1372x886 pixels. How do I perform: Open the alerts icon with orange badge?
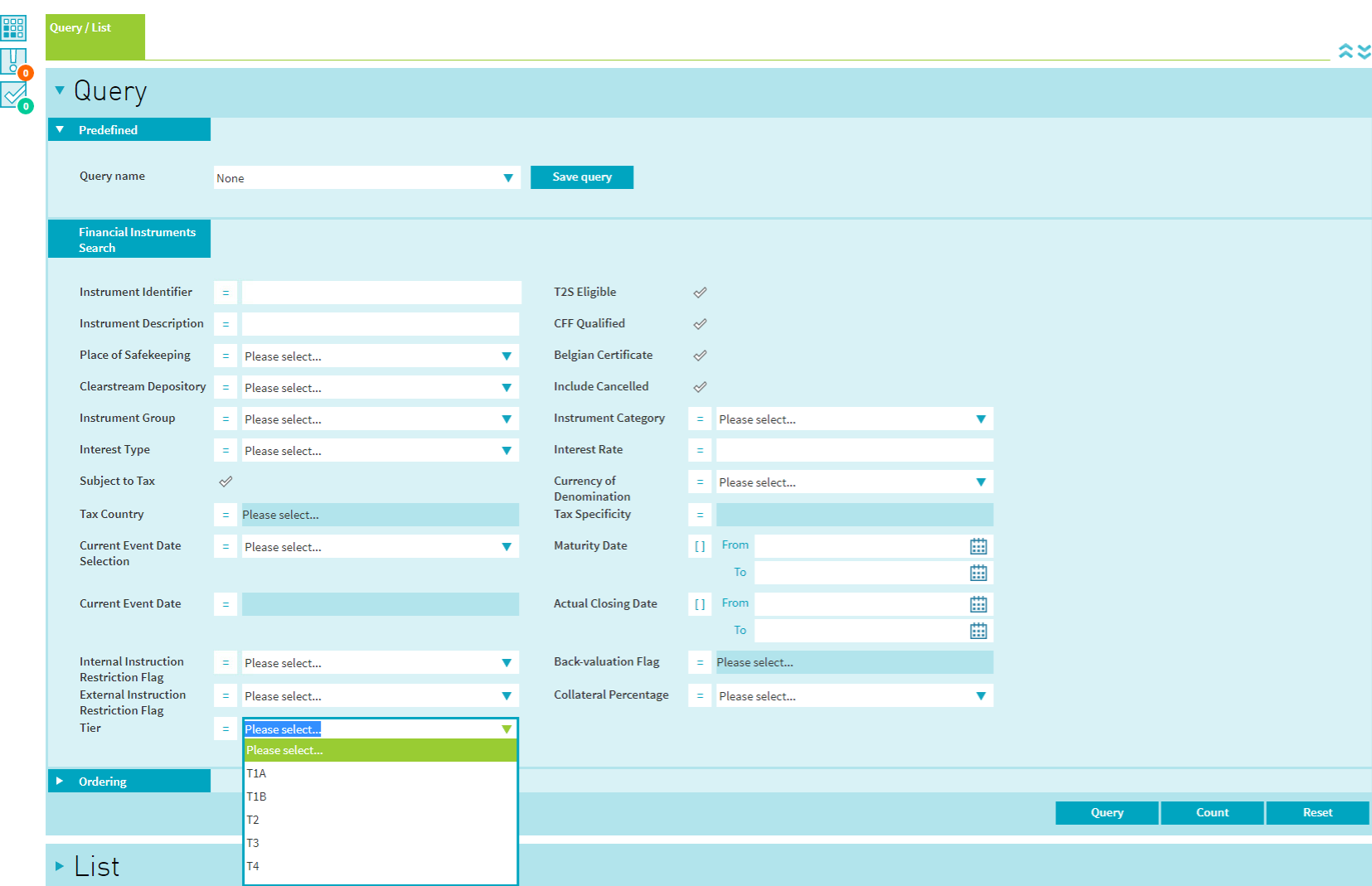tap(13, 61)
